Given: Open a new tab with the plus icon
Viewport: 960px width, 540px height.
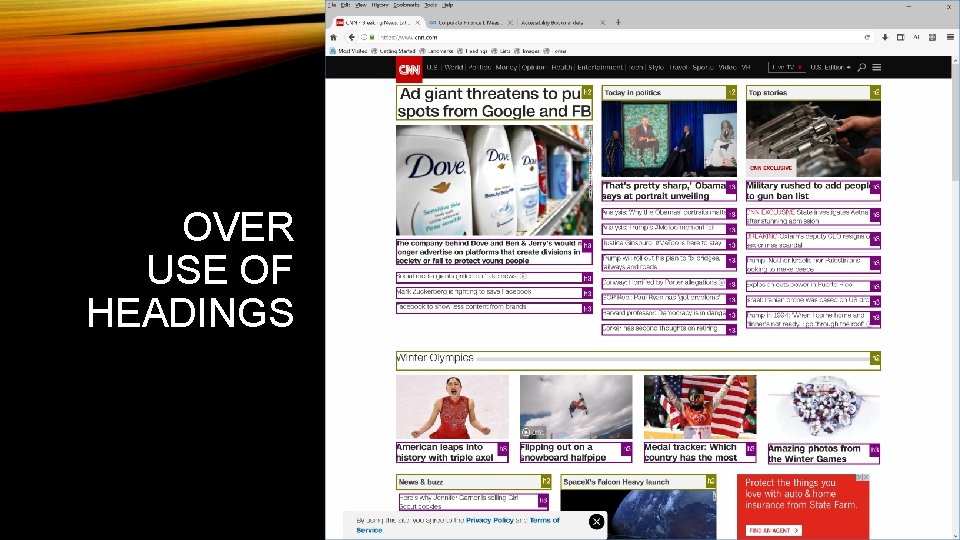Looking at the screenshot, I should point(618,22).
